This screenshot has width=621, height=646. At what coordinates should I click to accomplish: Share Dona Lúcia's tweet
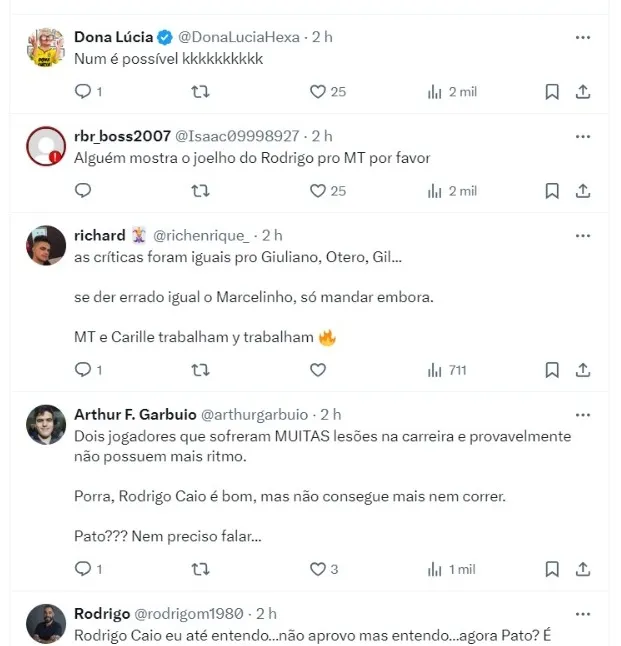[583, 91]
